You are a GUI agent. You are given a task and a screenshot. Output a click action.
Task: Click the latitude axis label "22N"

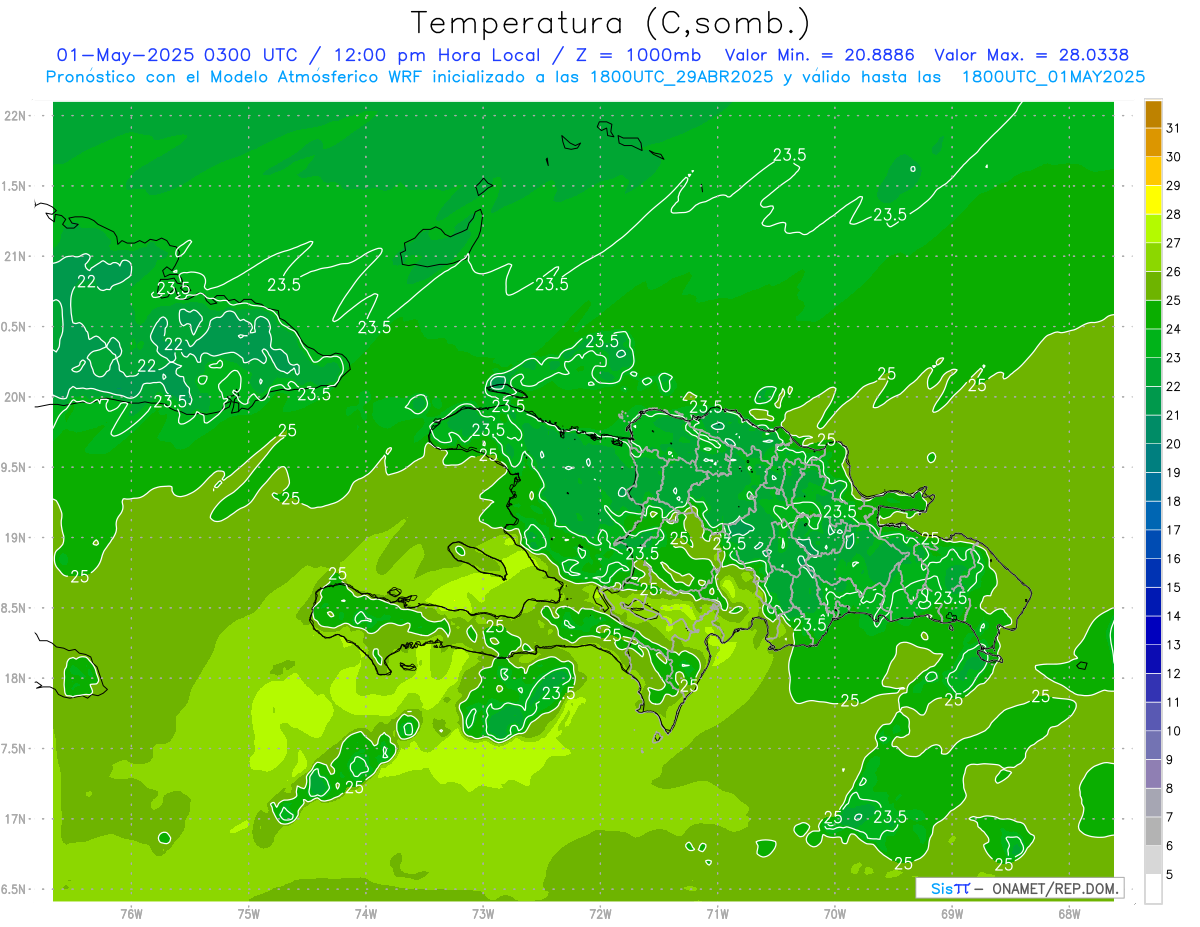tap(17, 115)
